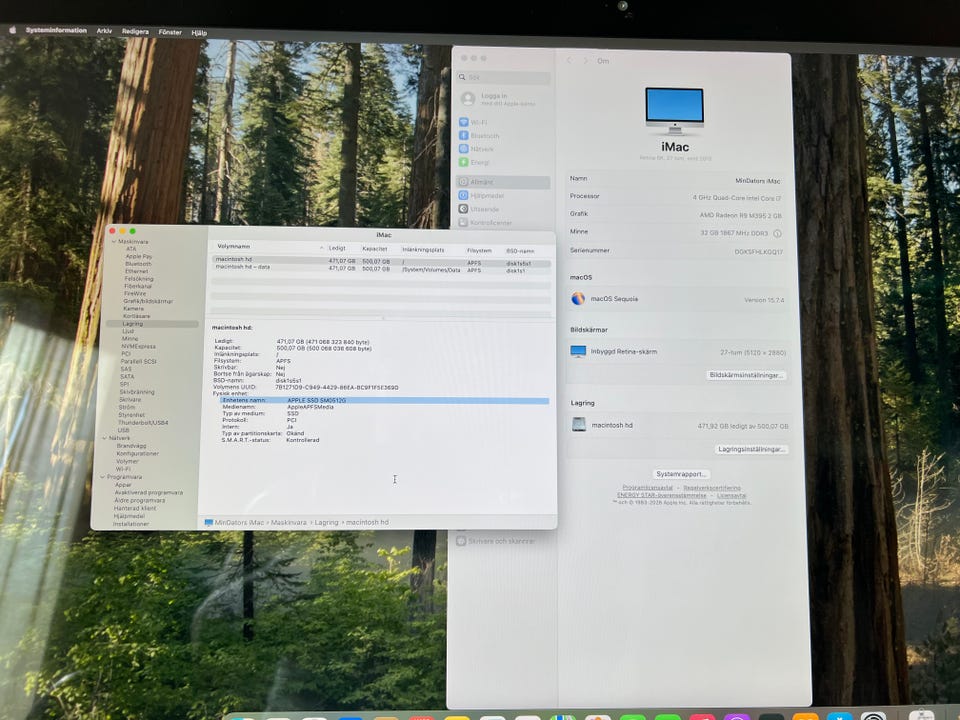Select Minne in System Information sidebar
This screenshot has width=960, height=720.
tap(130, 339)
